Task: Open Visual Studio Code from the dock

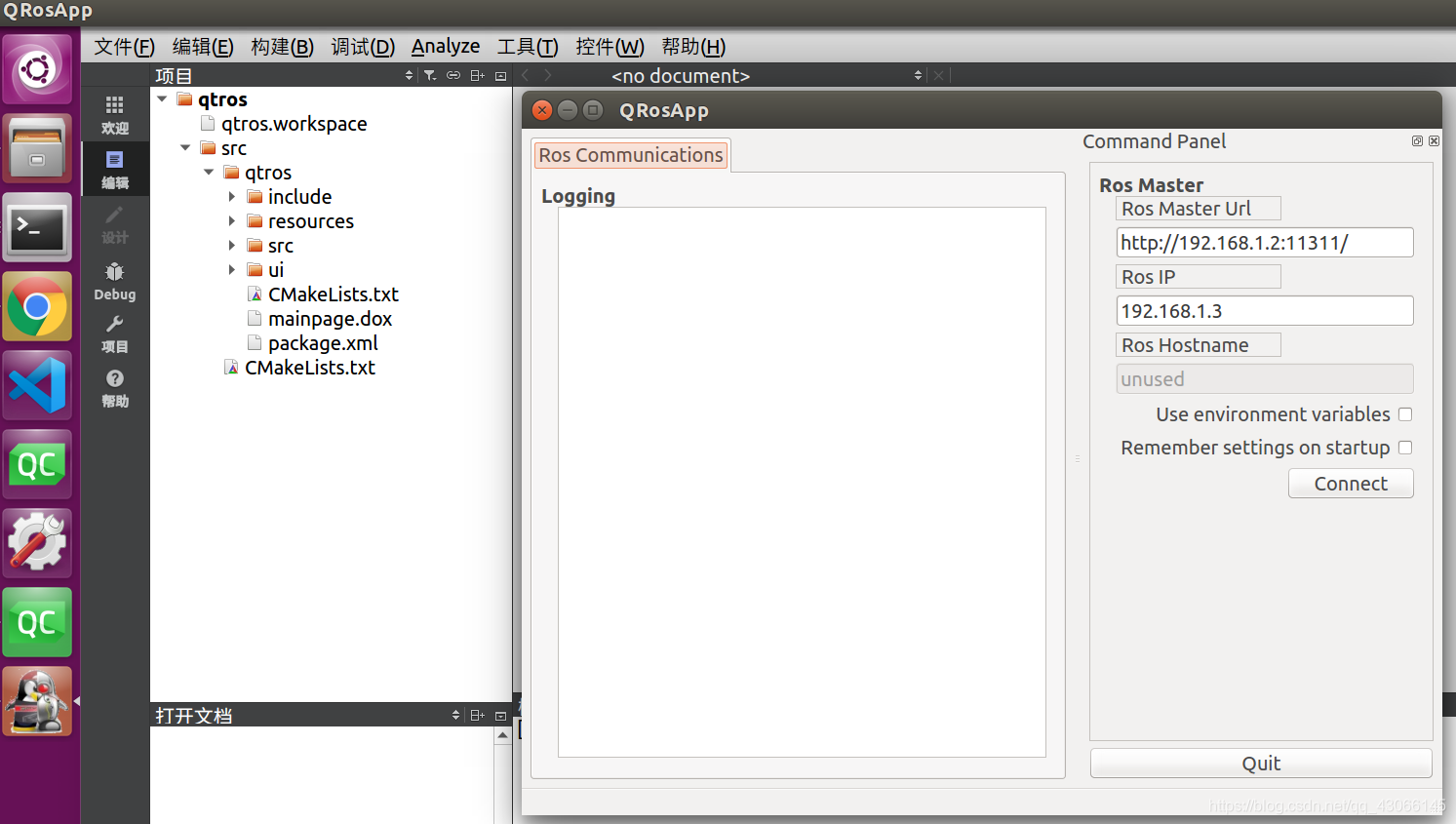Action: tap(37, 385)
